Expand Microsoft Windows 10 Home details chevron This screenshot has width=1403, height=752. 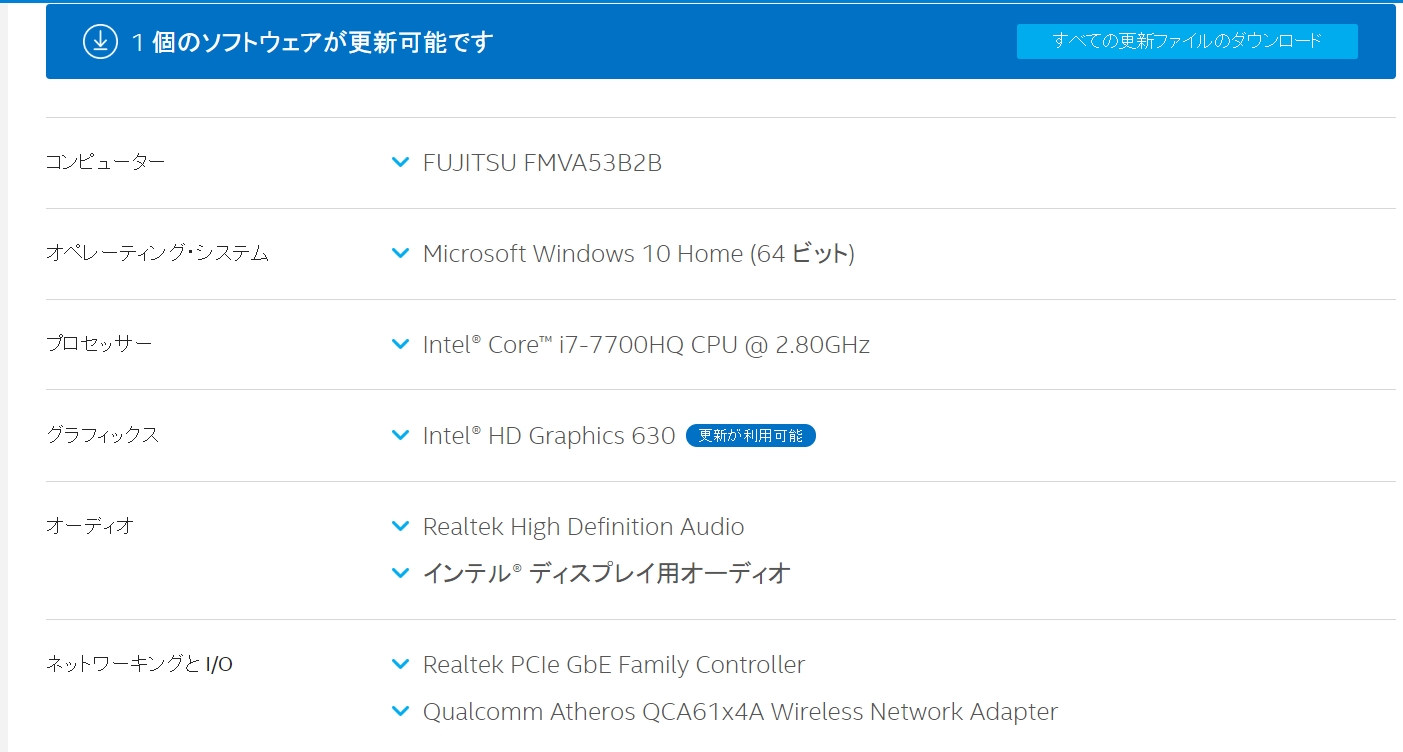click(x=401, y=253)
